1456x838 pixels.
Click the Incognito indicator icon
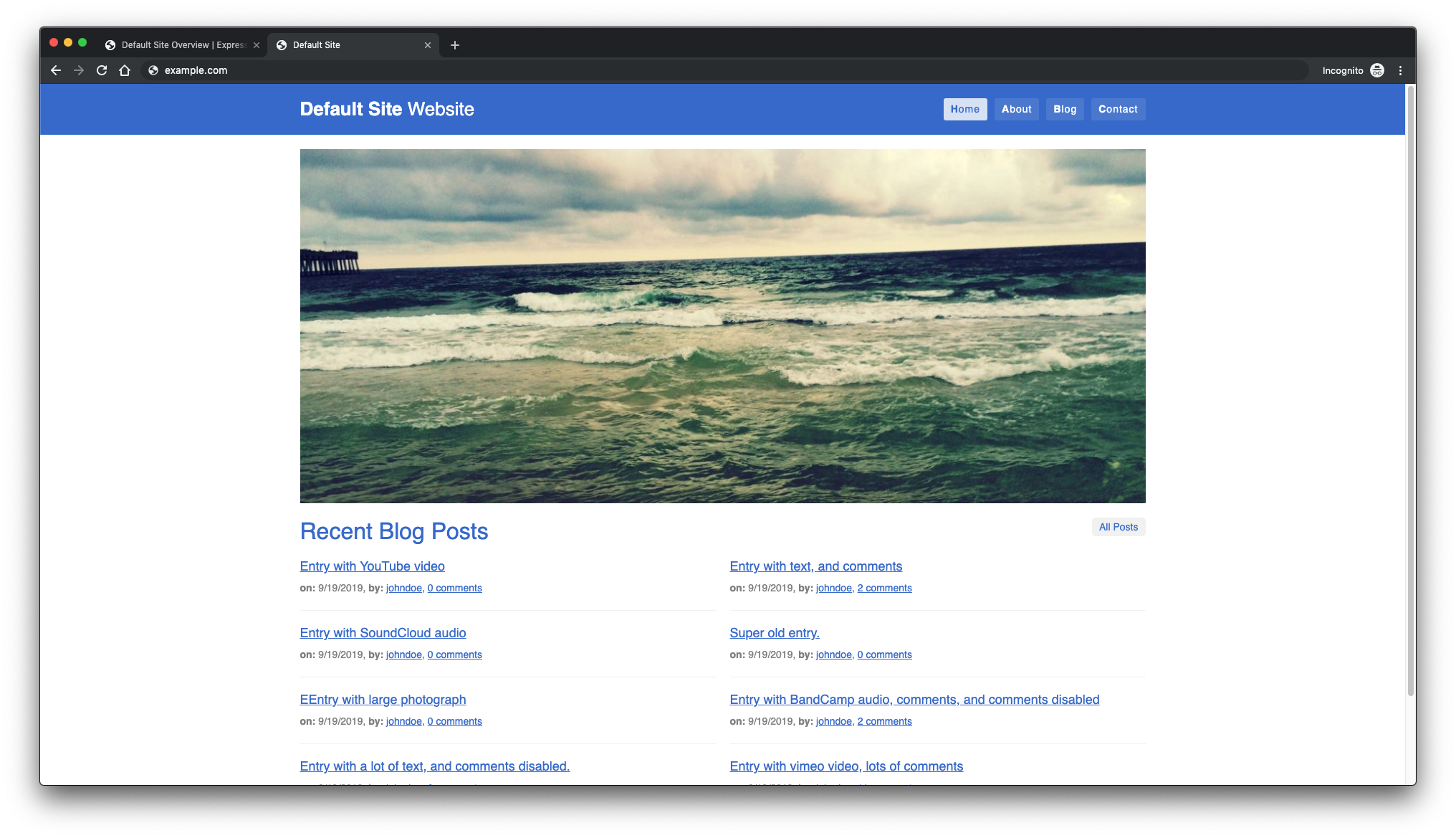pos(1377,70)
